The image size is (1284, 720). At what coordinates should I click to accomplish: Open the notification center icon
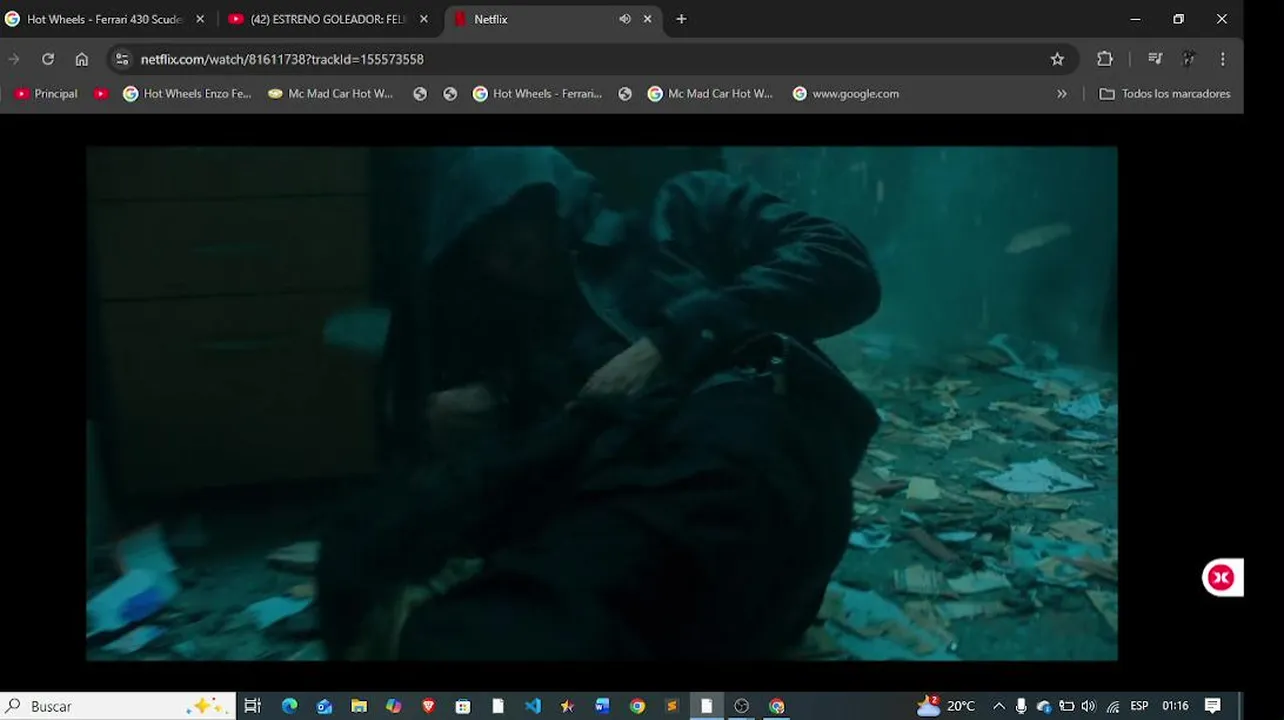[x=1212, y=706]
